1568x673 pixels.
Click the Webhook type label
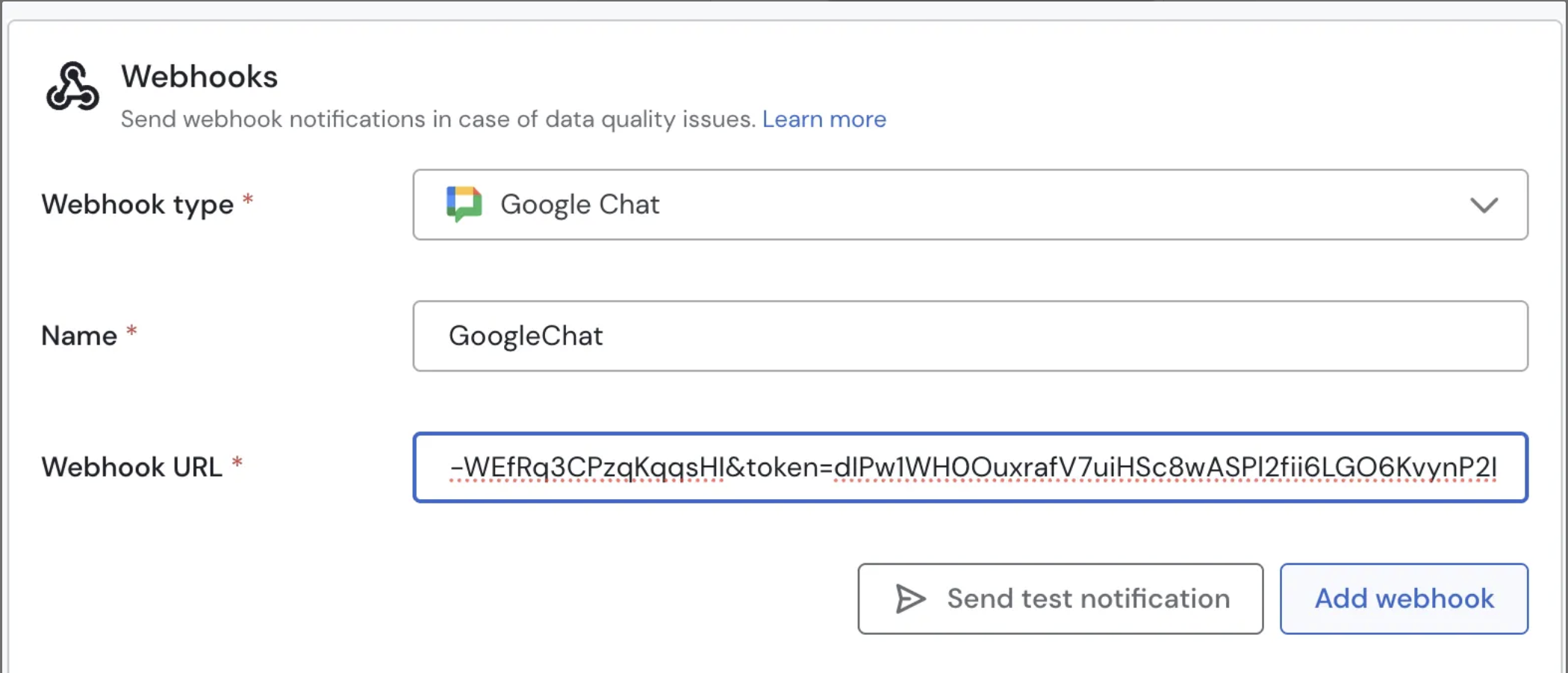pos(137,204)
